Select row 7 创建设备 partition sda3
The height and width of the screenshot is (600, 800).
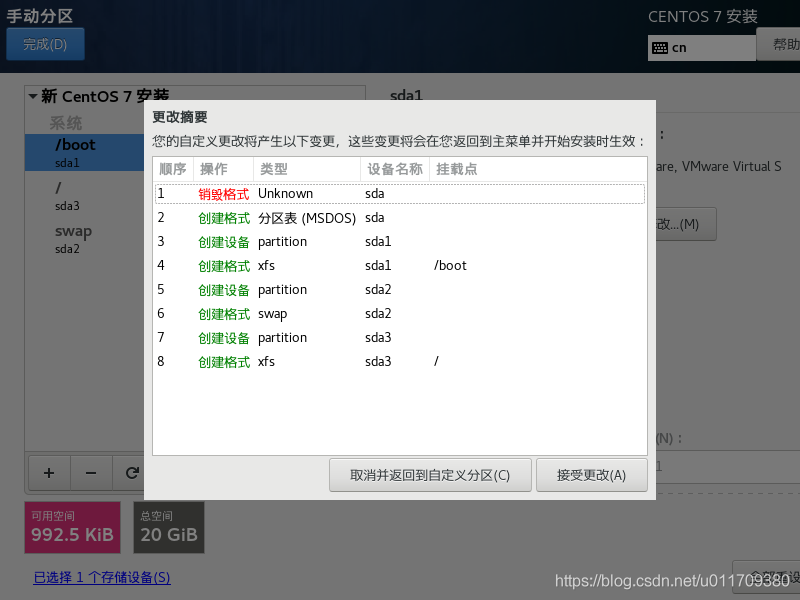pyautogui.click(x=400, y=338)
